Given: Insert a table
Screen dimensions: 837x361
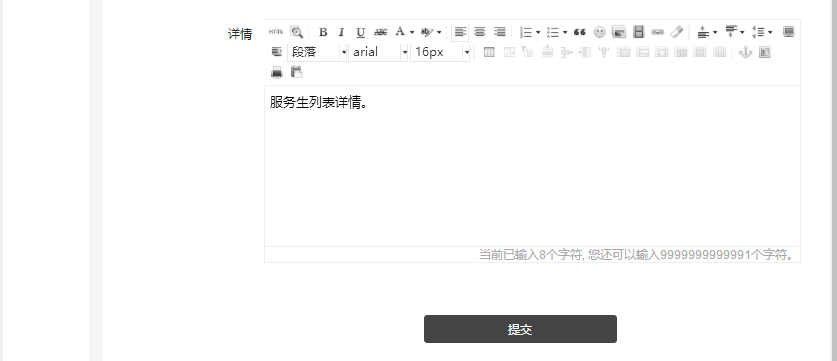Looking at the screenshot, I should point(489,52).
